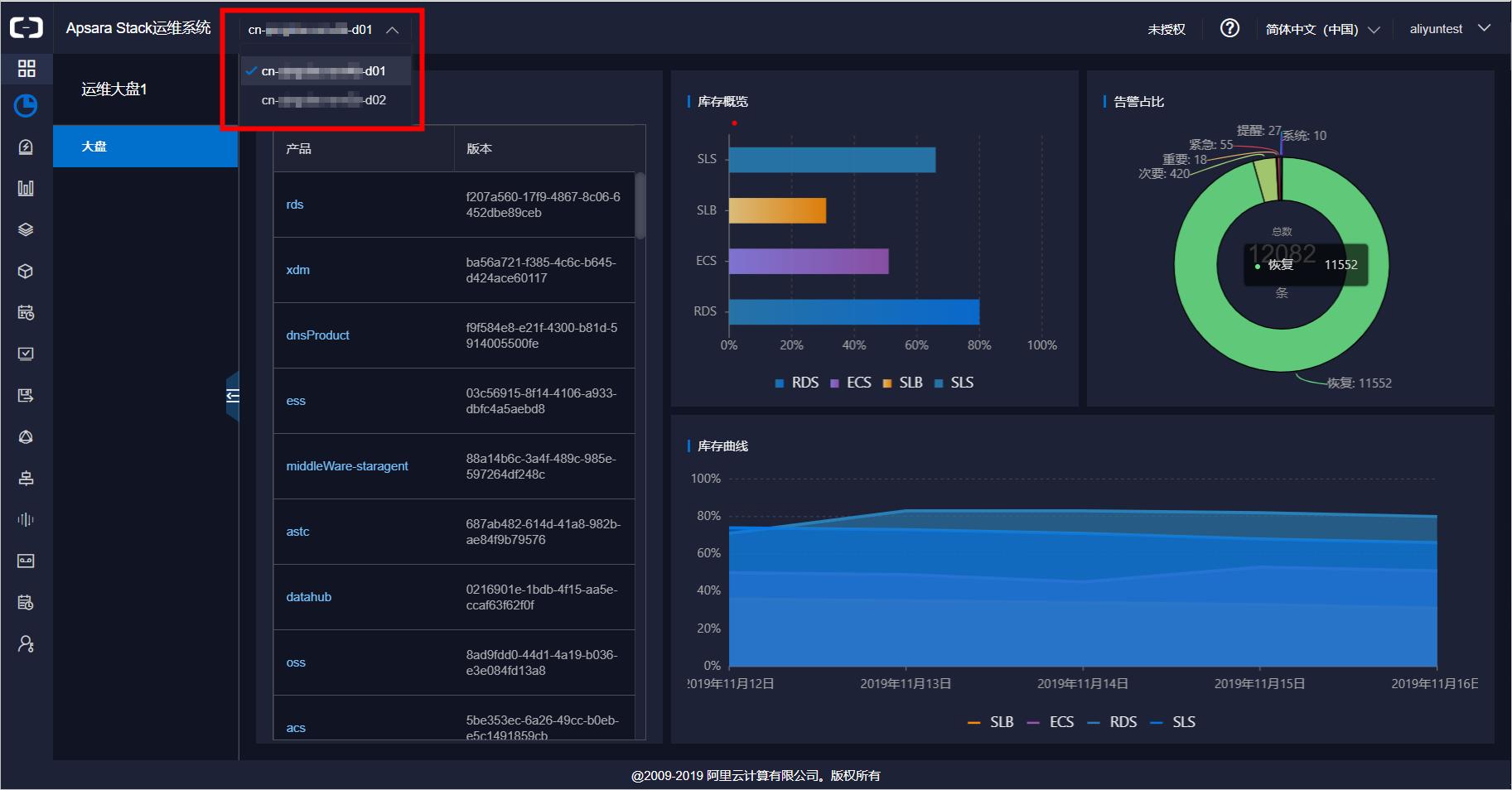The height and width of the screenshot is (790, 1512).
Task: Open the server stand sidebar icon
Action: click(x=26, y=478)
